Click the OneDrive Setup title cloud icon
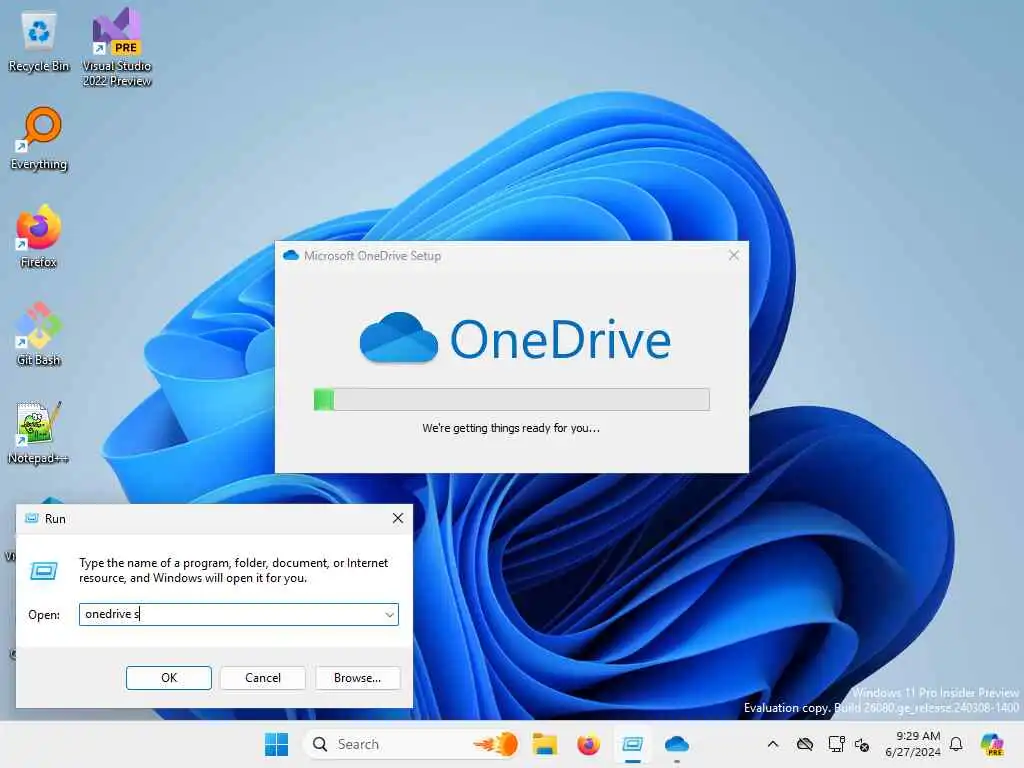 tap(291, 255)
